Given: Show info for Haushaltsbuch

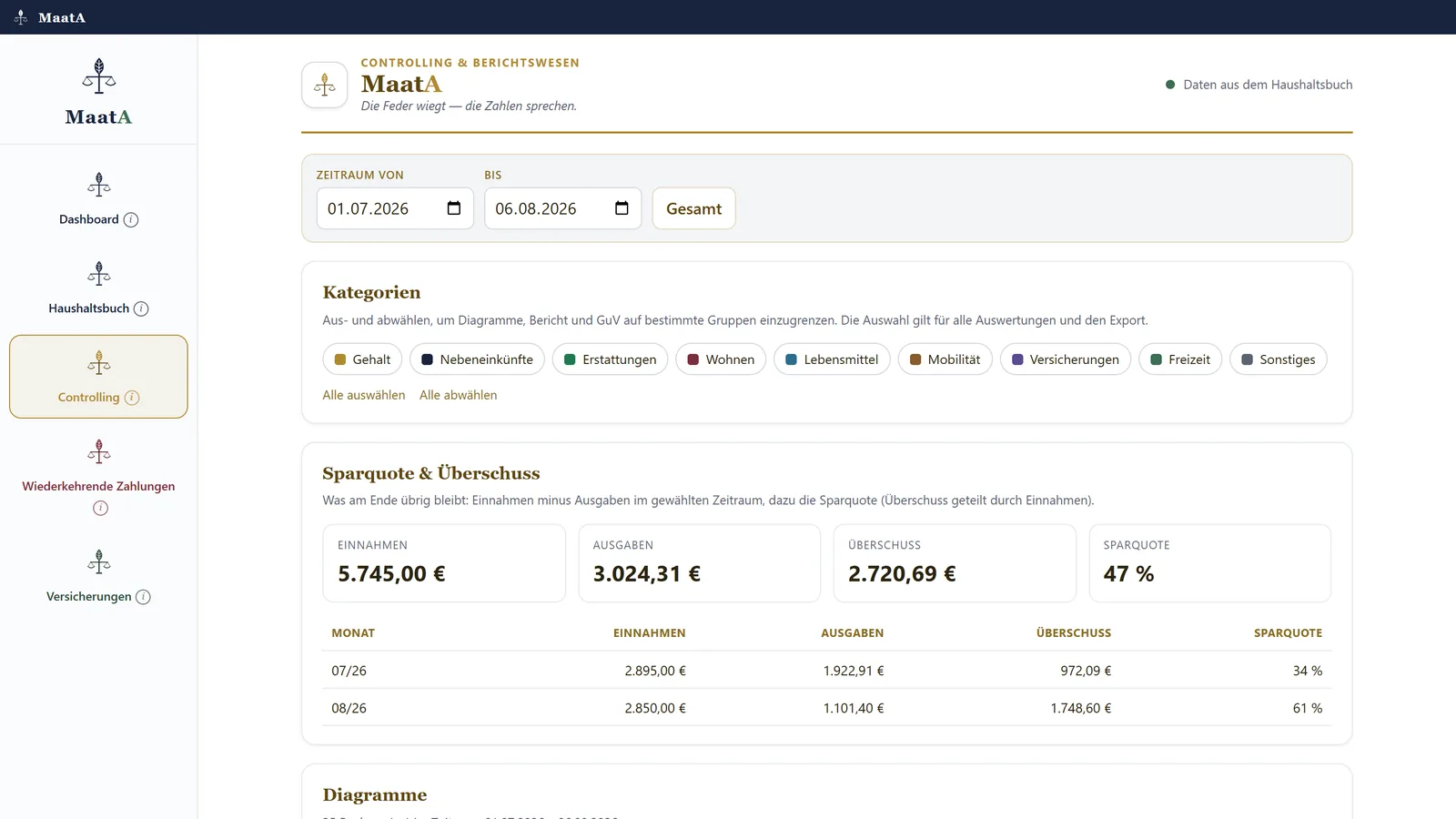Looking at the screenshot, I should 141,308.
